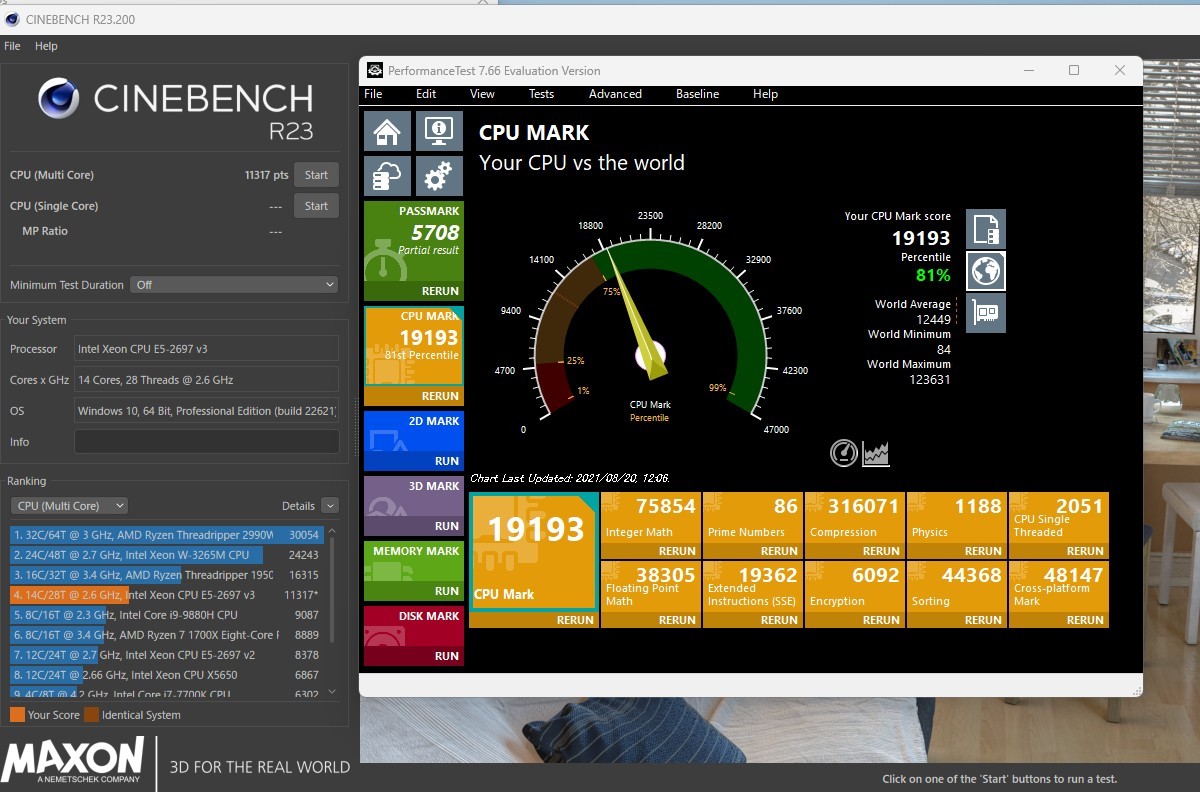This screenshot has height=792, width=1200.
Task: Rerun under the big CPU Mark tile
Action: (x=575, y=620)
